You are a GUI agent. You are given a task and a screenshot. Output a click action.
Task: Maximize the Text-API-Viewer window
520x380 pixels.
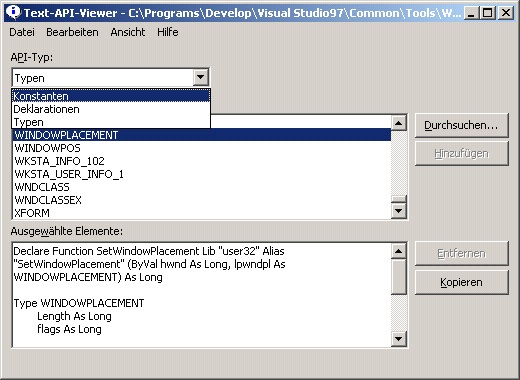click(488, 13)
